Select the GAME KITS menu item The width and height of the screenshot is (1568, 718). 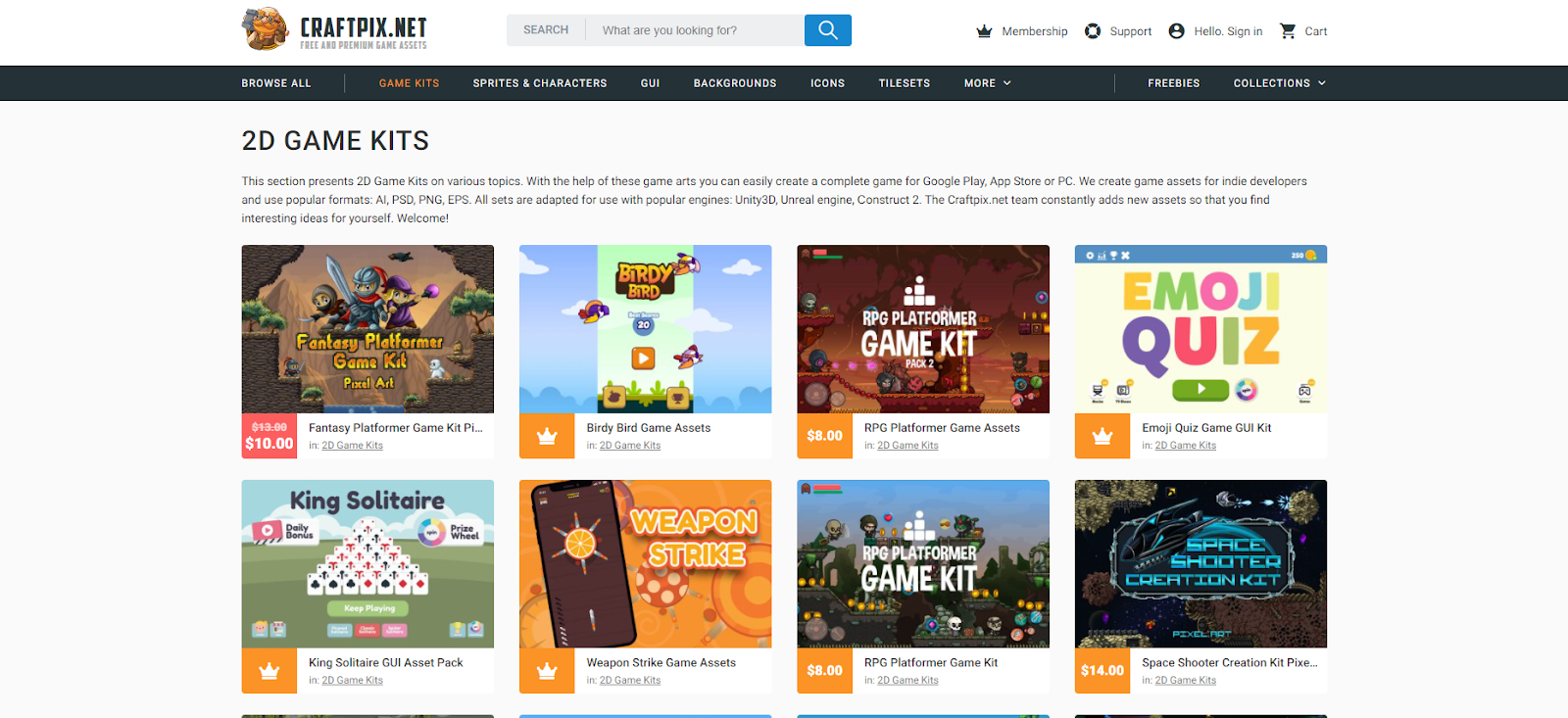pos(409,83)
